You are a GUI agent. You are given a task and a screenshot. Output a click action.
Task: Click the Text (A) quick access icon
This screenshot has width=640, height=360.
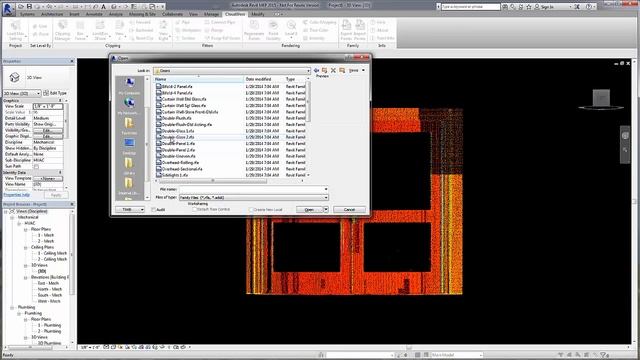pos(103,7)
